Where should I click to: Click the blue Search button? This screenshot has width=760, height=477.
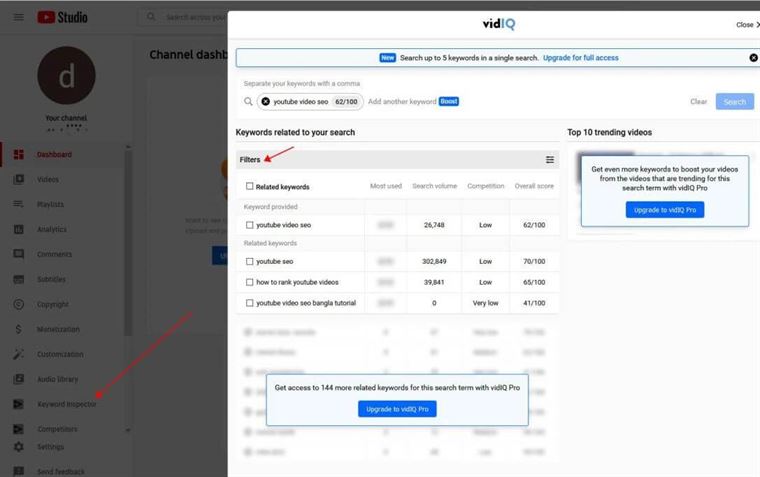(x=734, y=102)
